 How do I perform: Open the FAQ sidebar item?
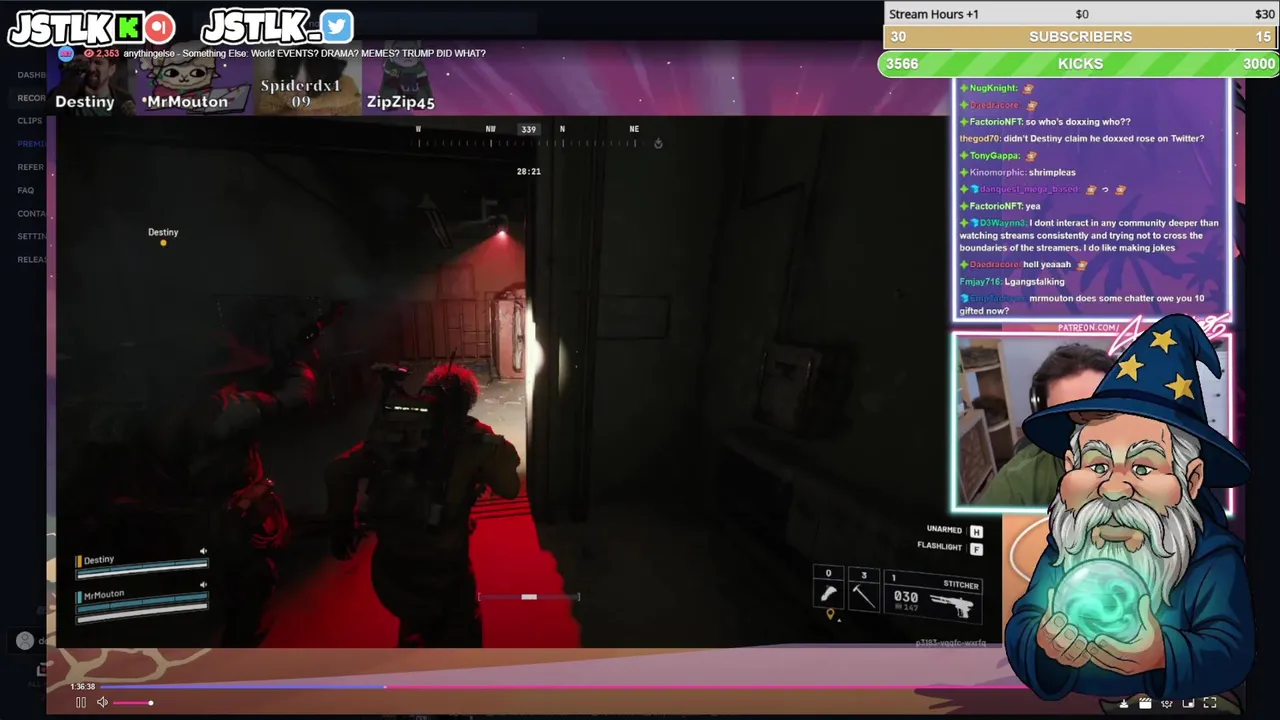[x=26, y=190]
